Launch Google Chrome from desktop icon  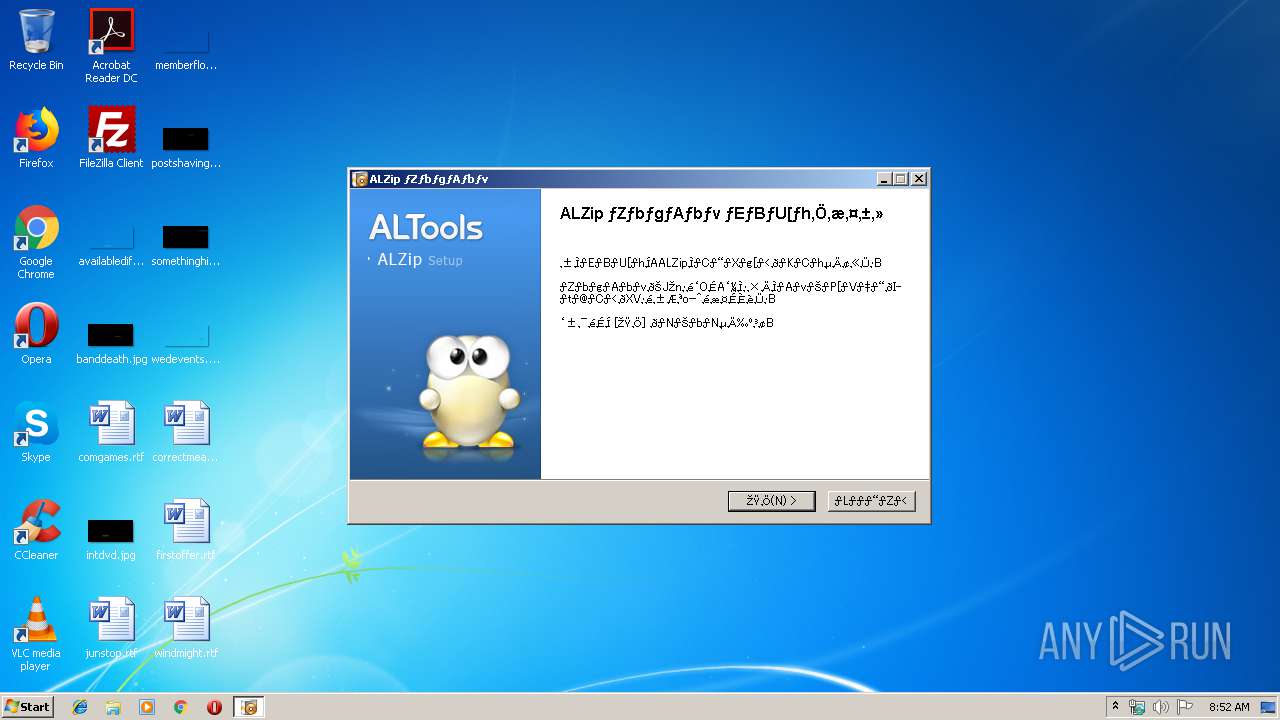coord(36,243)
